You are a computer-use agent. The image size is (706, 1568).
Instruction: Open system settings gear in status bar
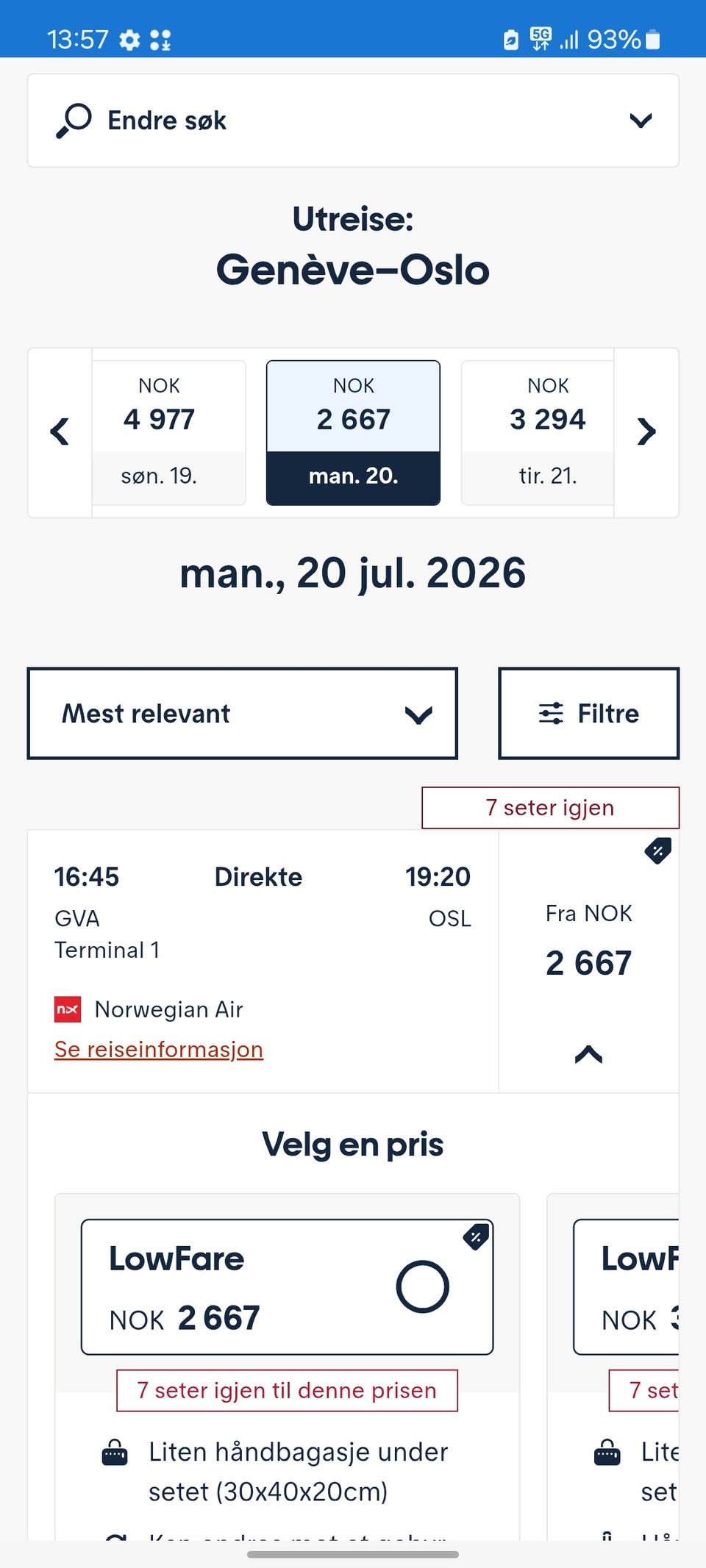click(129, 40)
